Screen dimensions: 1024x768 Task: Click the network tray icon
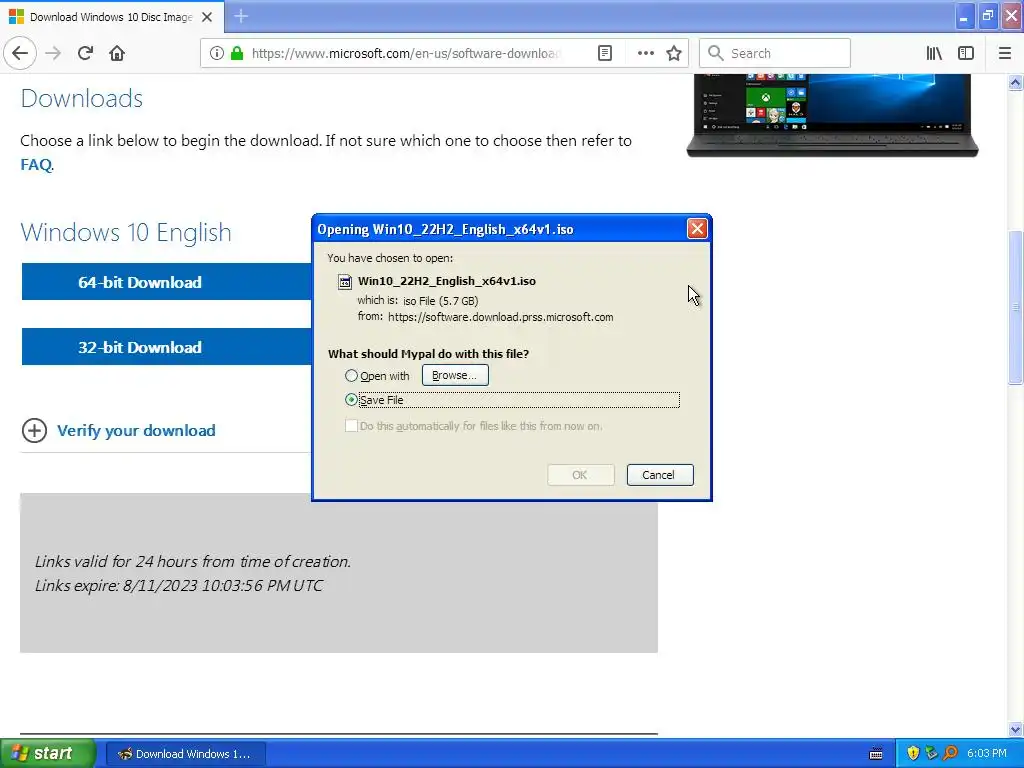point(931,754)
